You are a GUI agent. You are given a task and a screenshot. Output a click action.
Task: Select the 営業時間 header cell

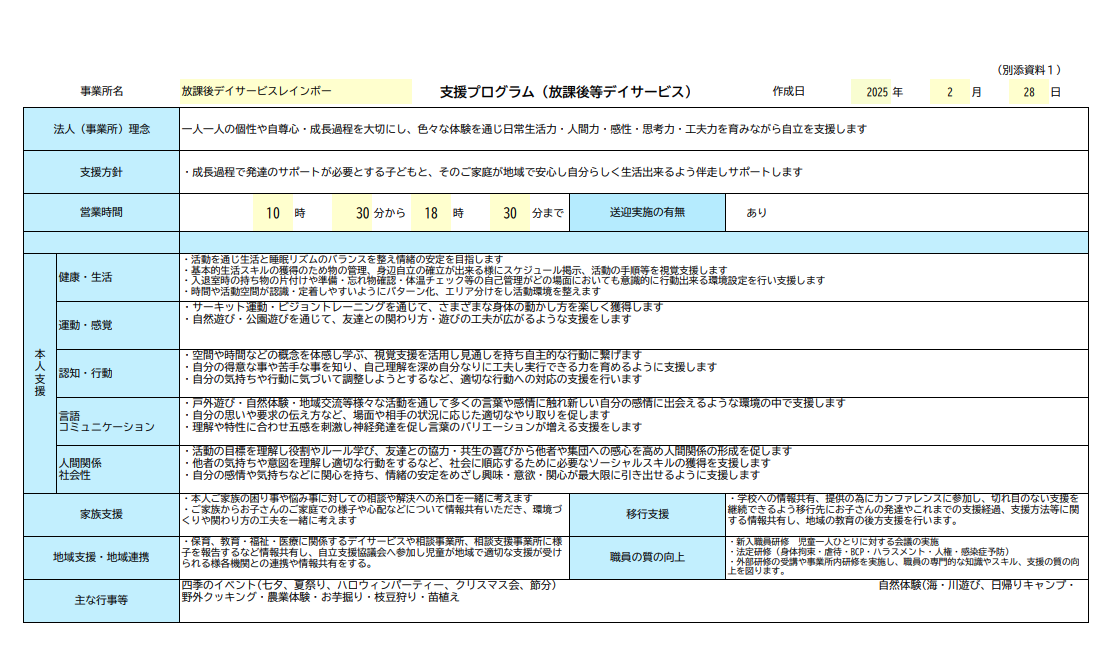pyautogui.click(x=101, y=212)
